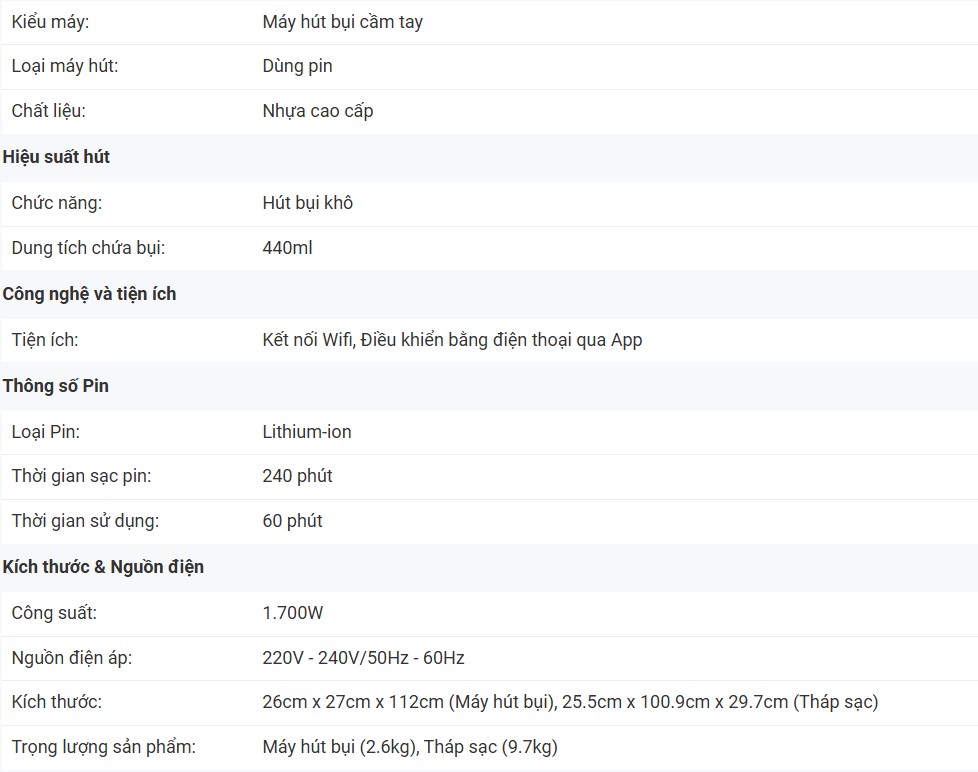This screenshot has height=772, width=978.
Task: Click the 'Kích thước & Nguồn điện' header
Action: [103, 567]
